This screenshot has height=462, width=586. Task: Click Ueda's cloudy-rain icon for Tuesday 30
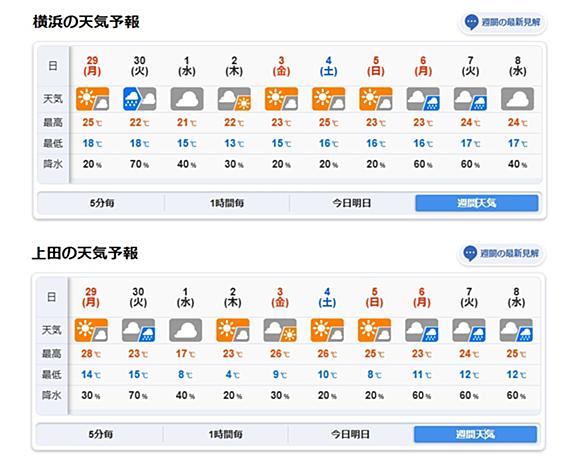138,330
